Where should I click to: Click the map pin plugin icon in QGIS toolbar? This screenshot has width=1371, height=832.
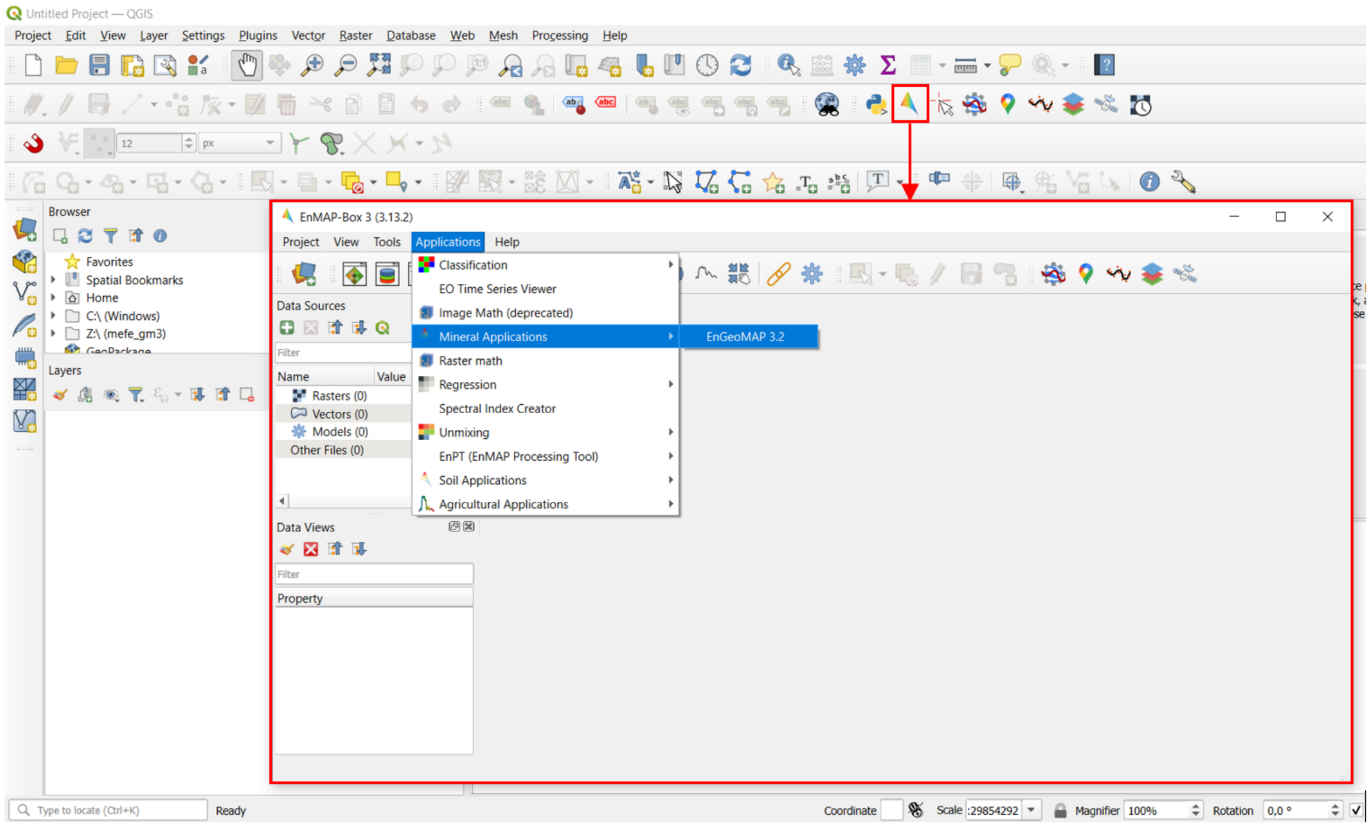(1007, 104)
